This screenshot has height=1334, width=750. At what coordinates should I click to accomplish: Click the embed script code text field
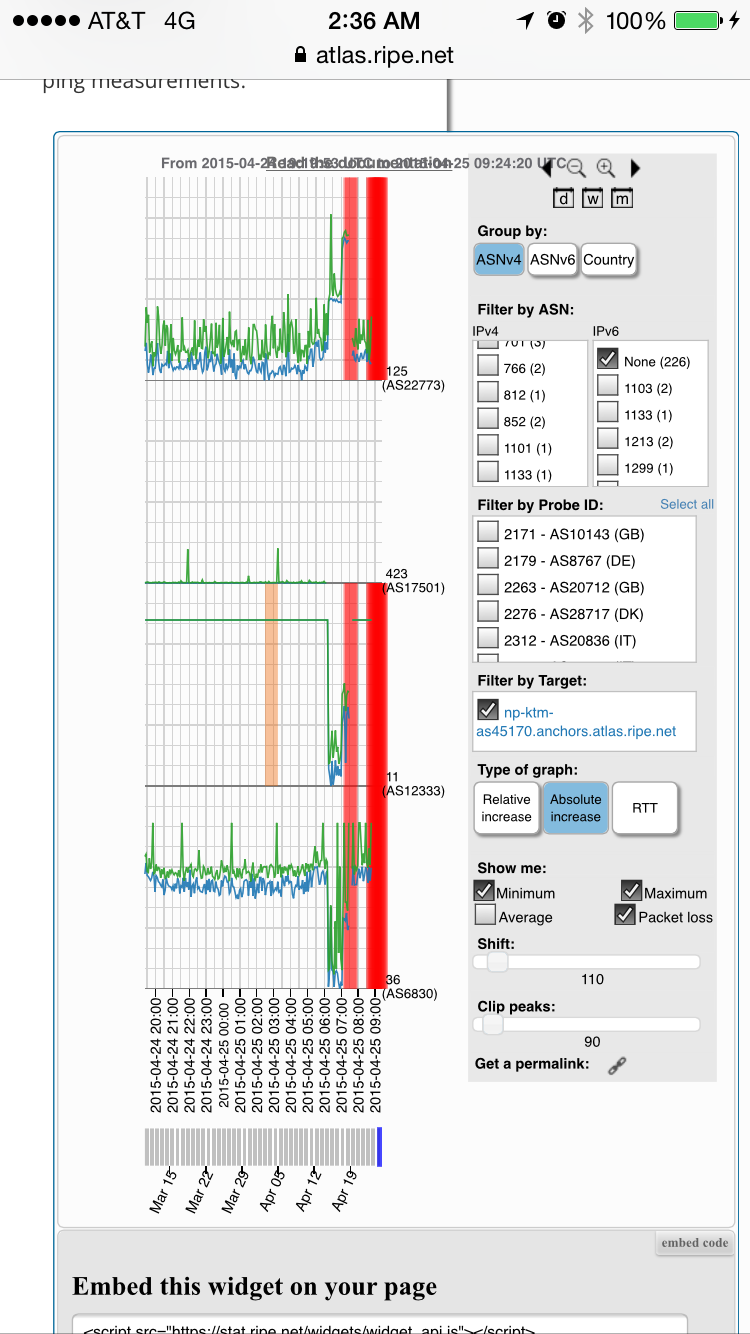click(380, 1324)
